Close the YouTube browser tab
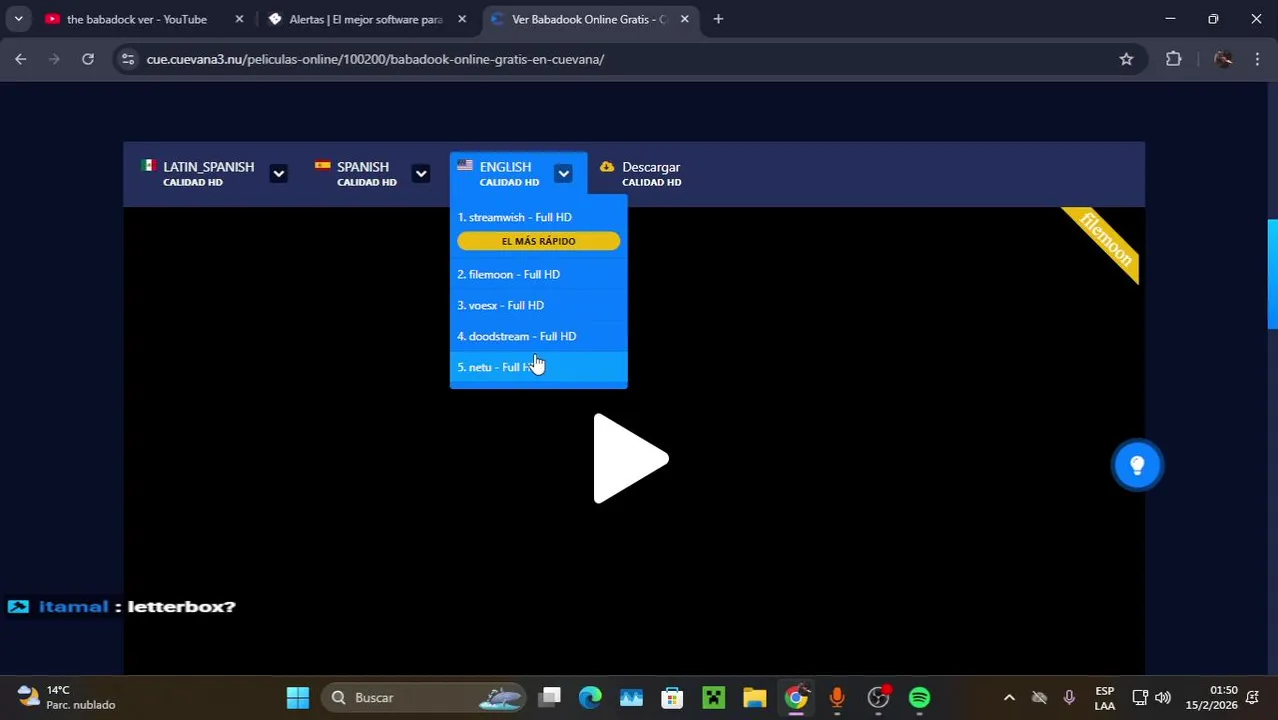The image size is (1278, 720). pyautogui.click(x=239, y=19)
